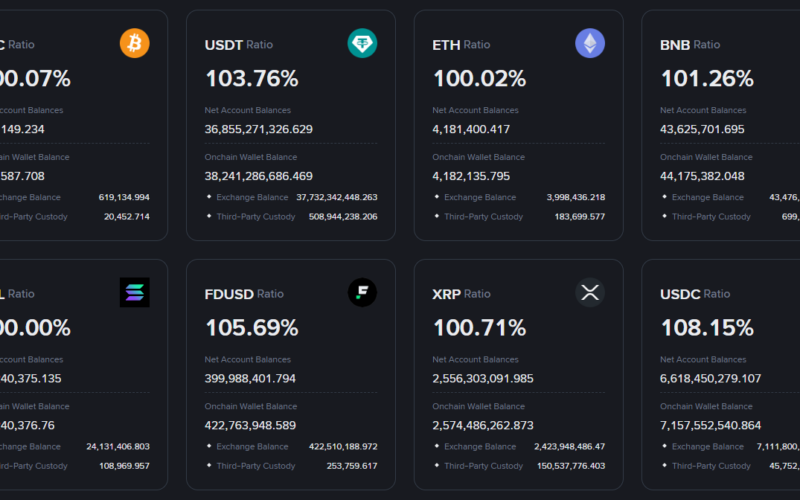Click the FDUSD Net Account Balances label
The width and height of the screenshot is (800, 500).
point(247,359)
